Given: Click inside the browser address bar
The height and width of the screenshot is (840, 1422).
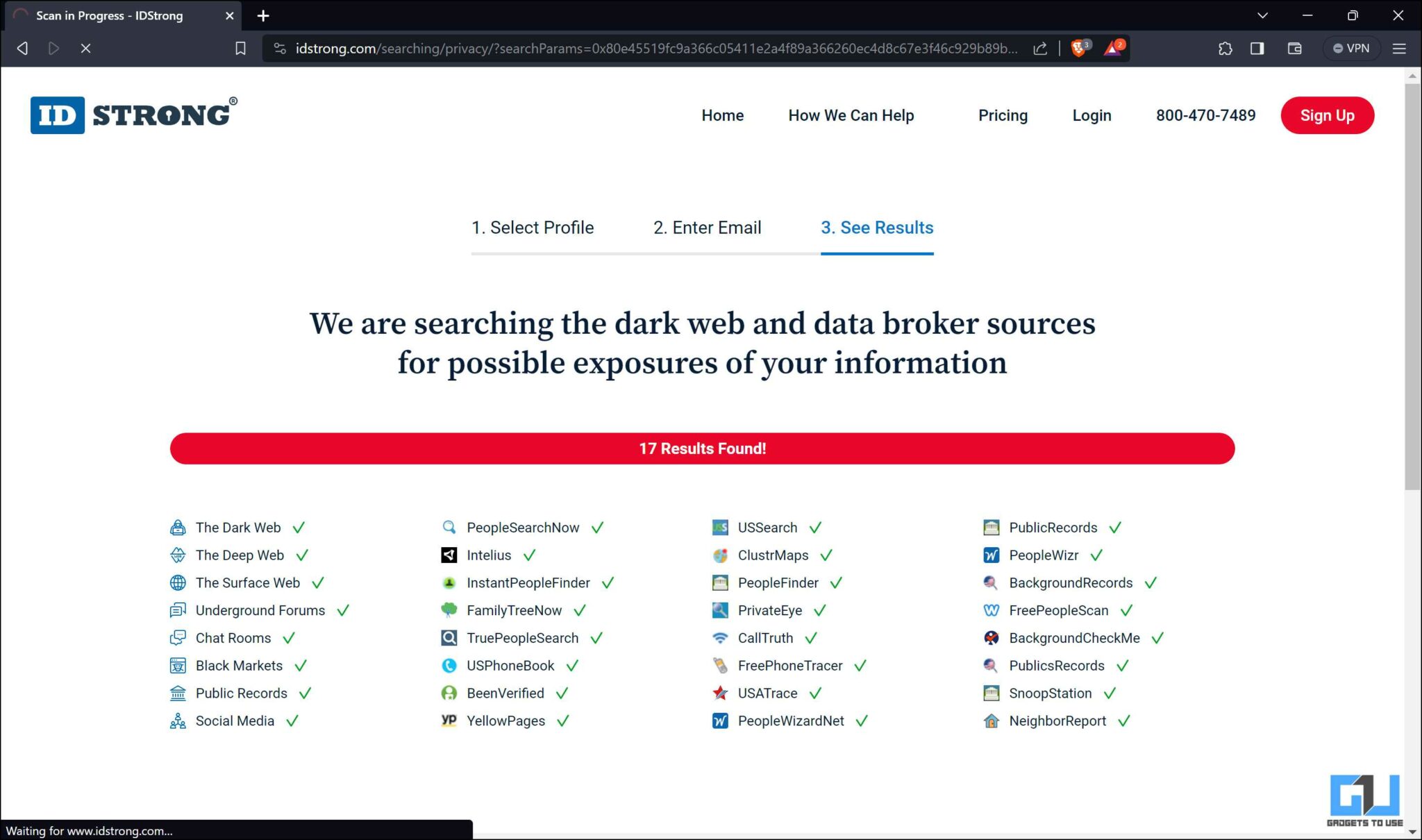Looking at the screenshot, I should point(625,48).
